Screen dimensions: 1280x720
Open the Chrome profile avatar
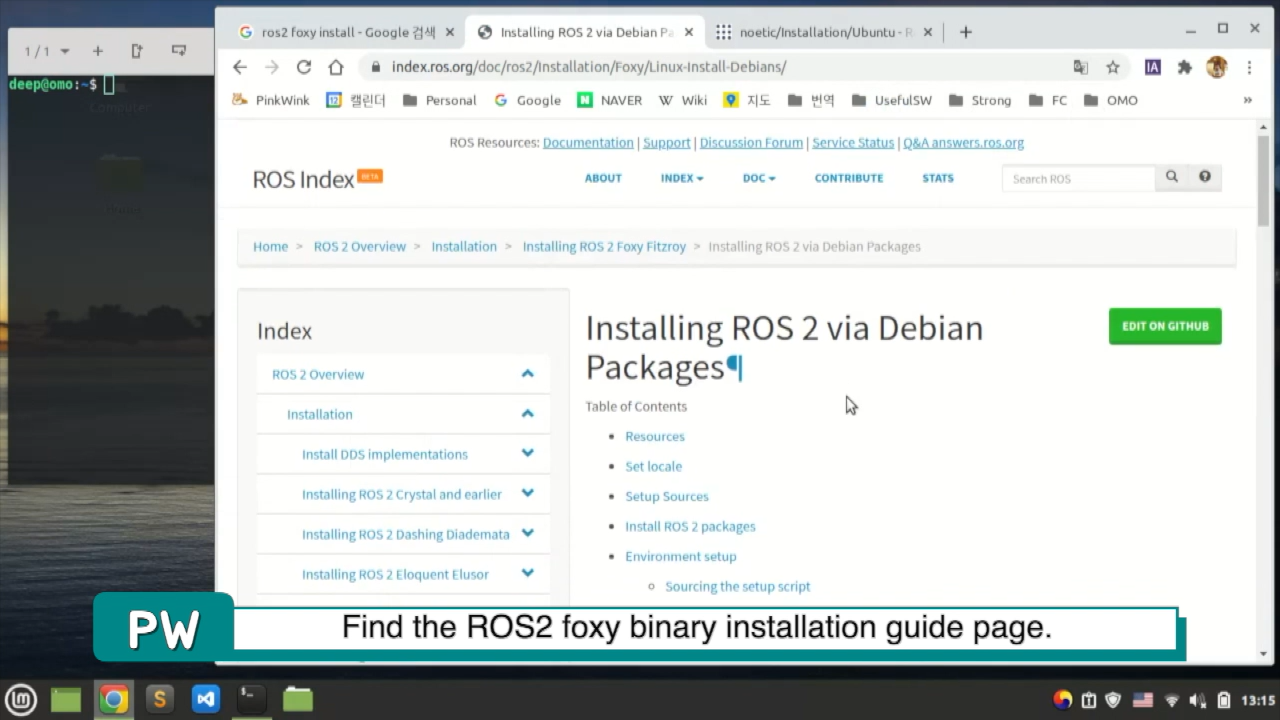(1216, 67)
